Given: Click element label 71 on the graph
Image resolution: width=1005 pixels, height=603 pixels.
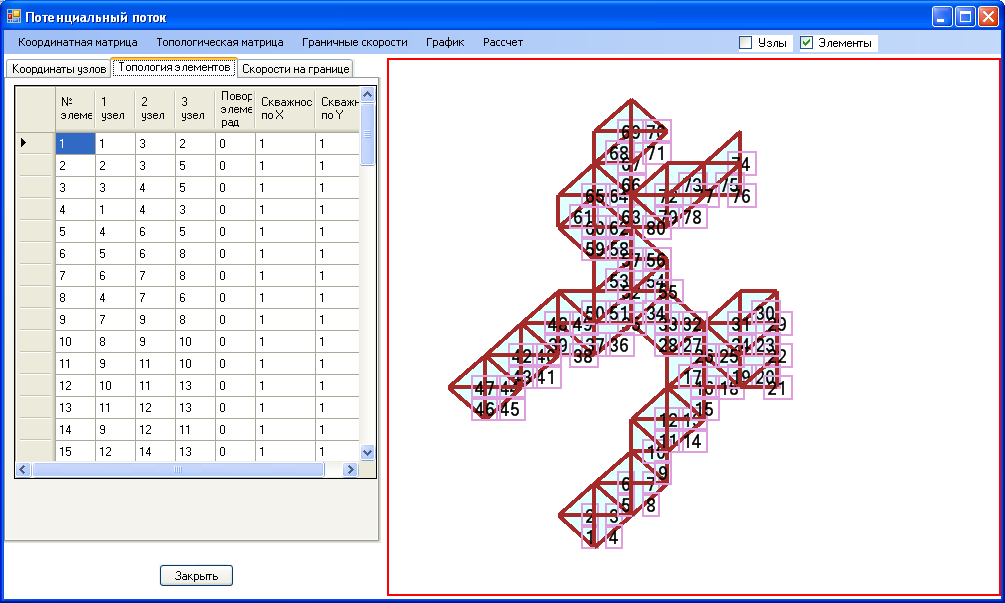Looking at the screenshot, I should click(656, 153).
